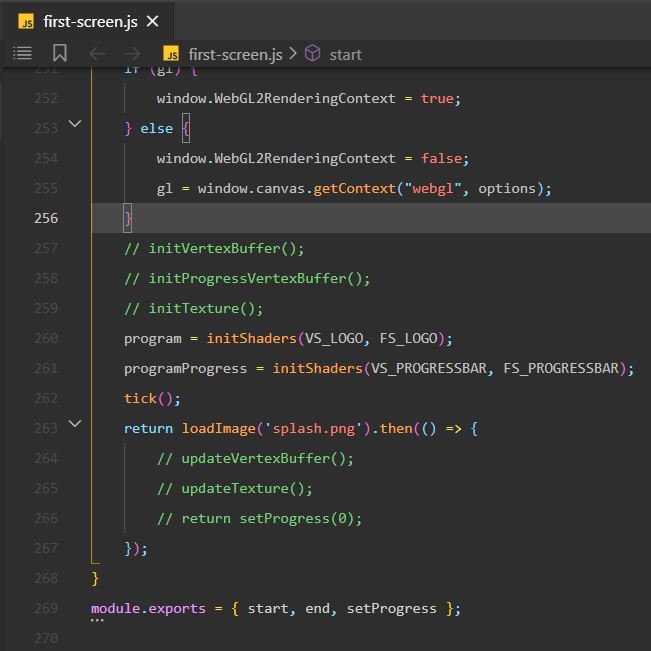Click FS_PROGRESSBAR argument
The image size is (651, 651).
561,368
